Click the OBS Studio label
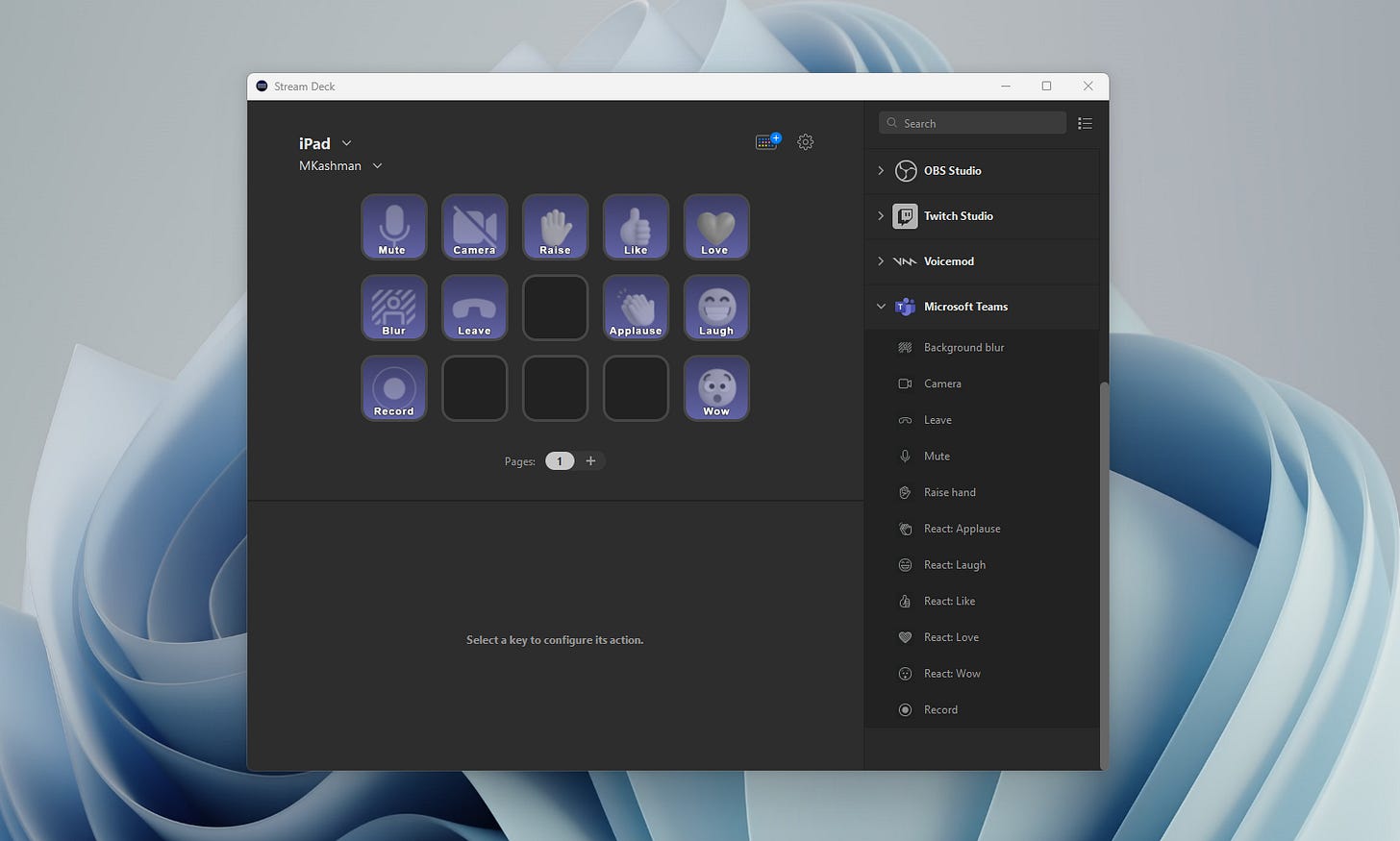Image resolution: width=1400 pixels, height=841 pixels. pos(952,171)
